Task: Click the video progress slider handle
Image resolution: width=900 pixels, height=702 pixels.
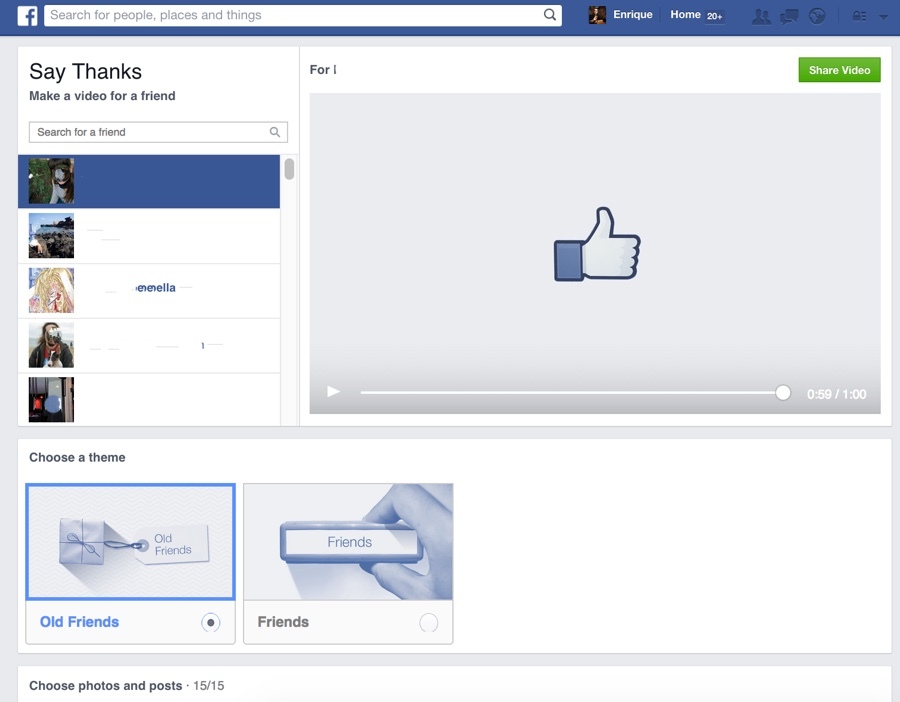Action: click(x=783, y=393)
